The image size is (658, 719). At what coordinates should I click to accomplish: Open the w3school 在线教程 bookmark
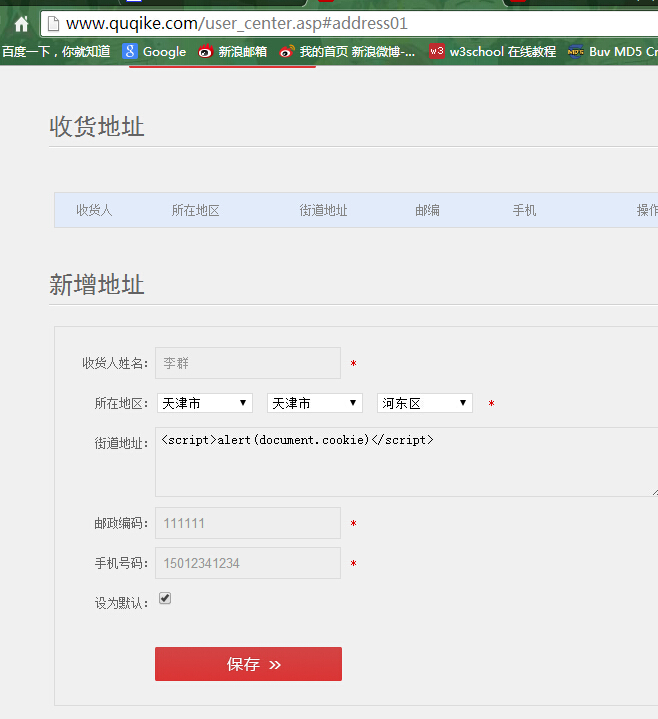click(x=492, y=51)
